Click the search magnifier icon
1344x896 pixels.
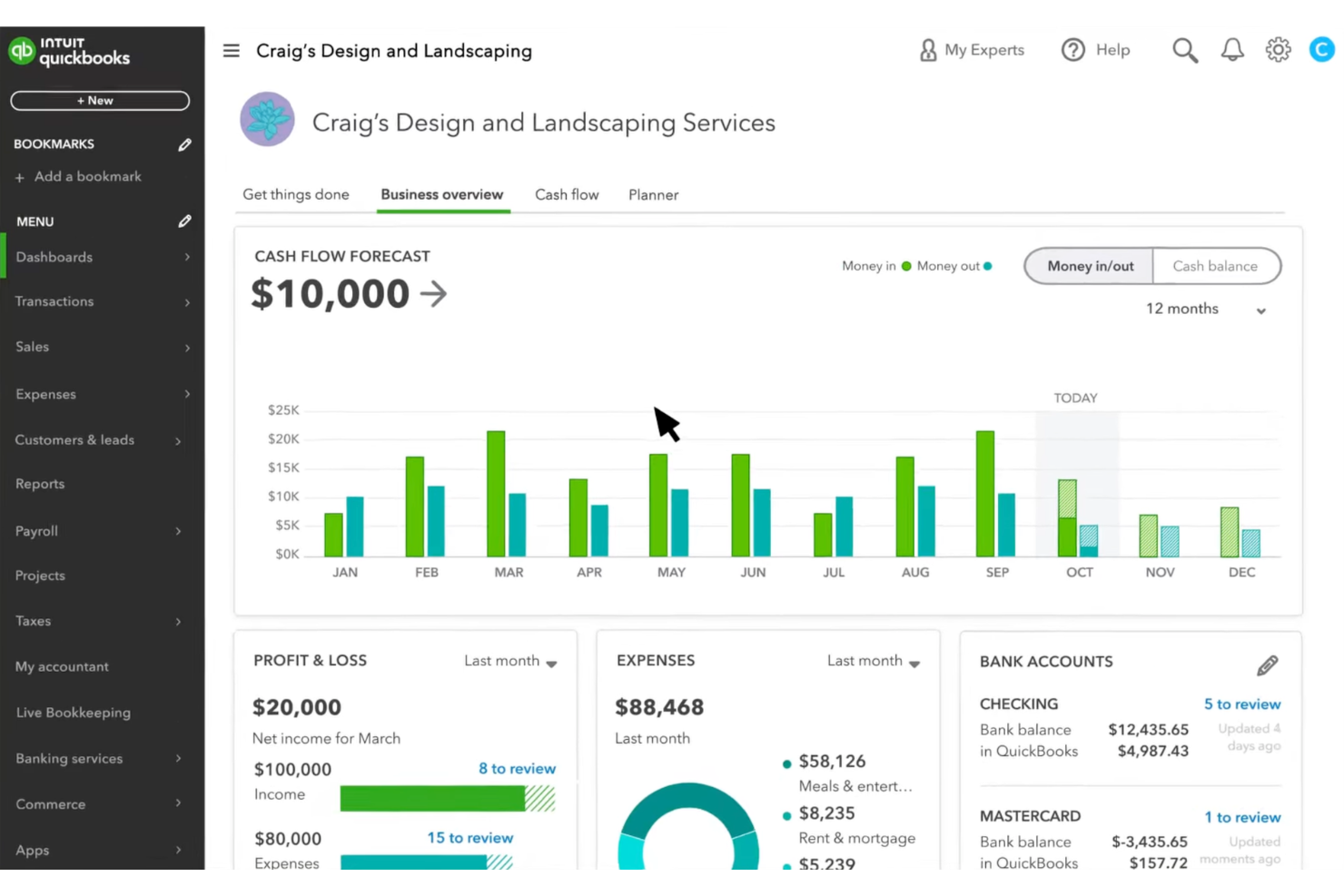(x=1184, y=50)
